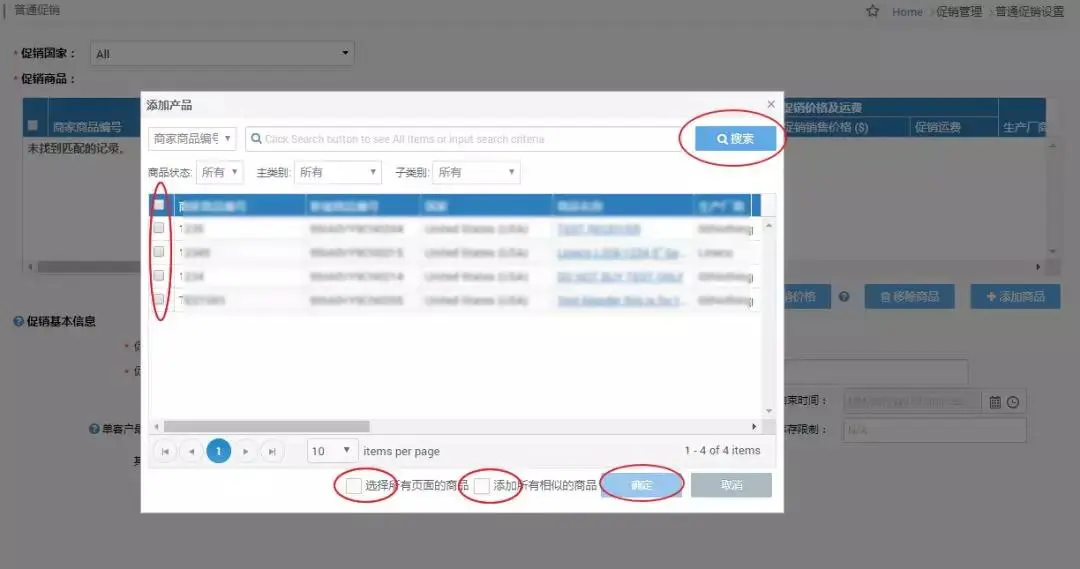Click help icon beside 促销基本信息 heading
1080x569 pixels.
[x=19, y=321]
